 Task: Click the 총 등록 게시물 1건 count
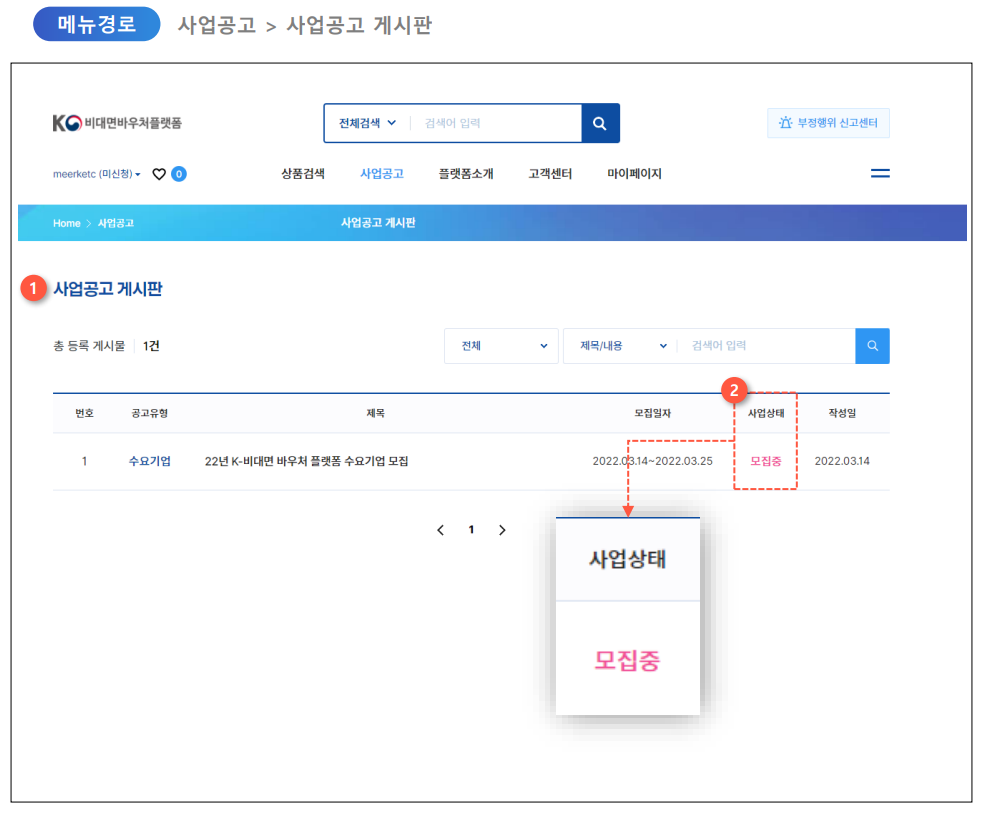tap(106, 346)
